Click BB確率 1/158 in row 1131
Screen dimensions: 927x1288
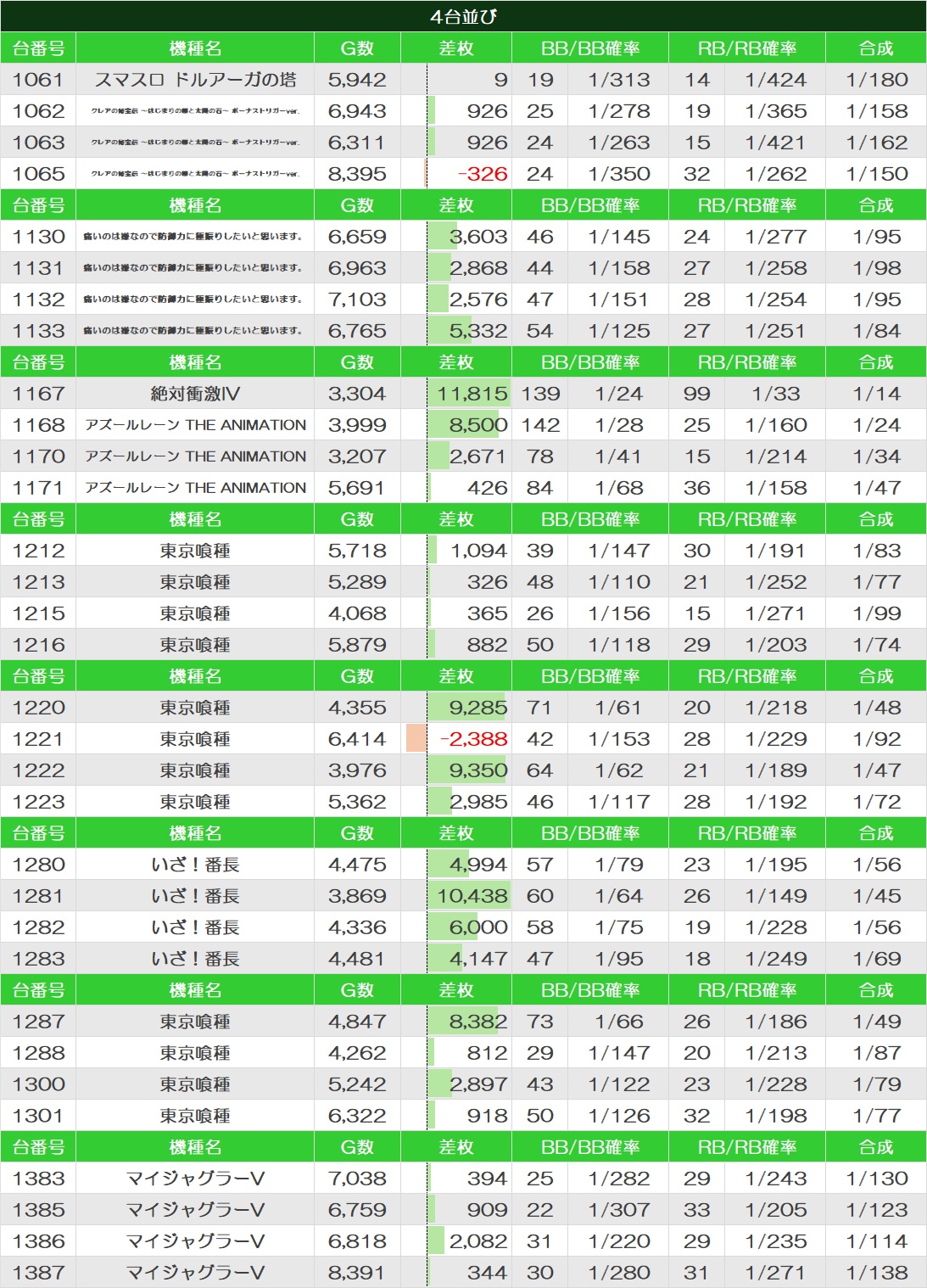point(618,268)
